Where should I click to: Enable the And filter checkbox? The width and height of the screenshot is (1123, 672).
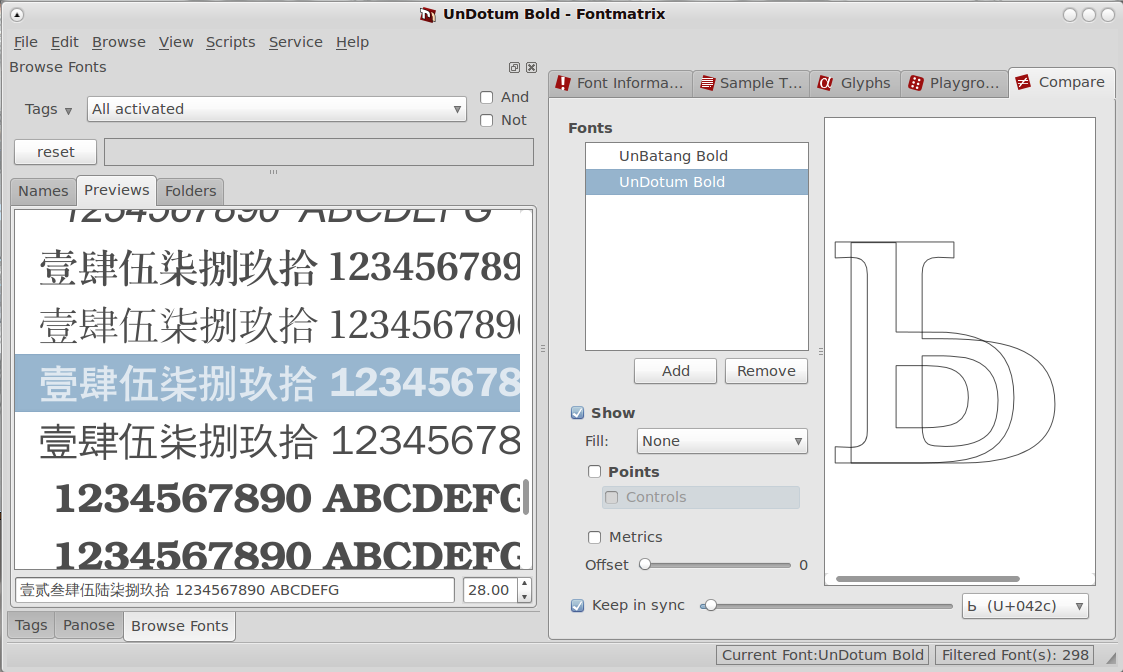(487, 97)
